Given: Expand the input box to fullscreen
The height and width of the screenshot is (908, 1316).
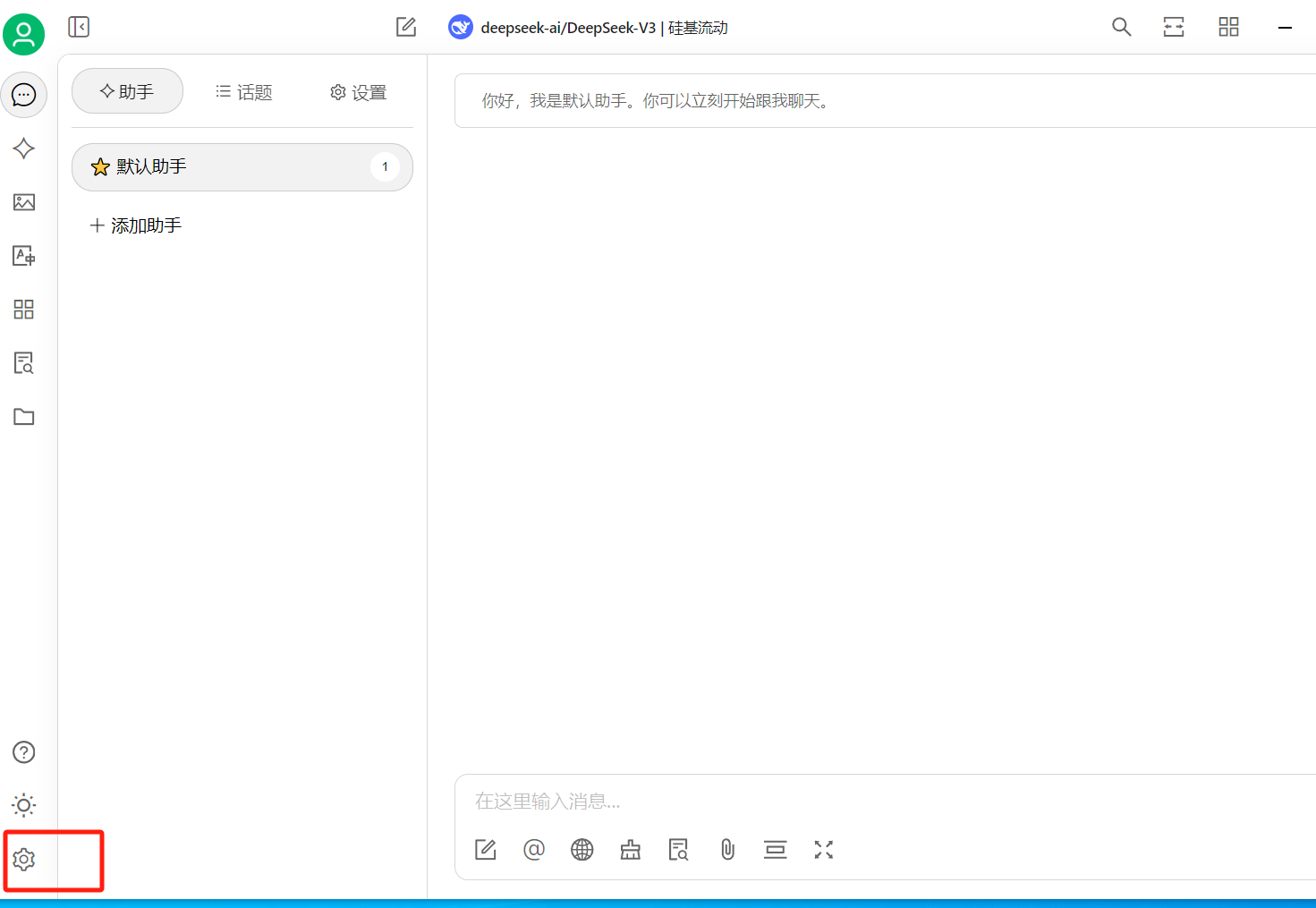Looking at the screenshot, I should tap(824, 850).
